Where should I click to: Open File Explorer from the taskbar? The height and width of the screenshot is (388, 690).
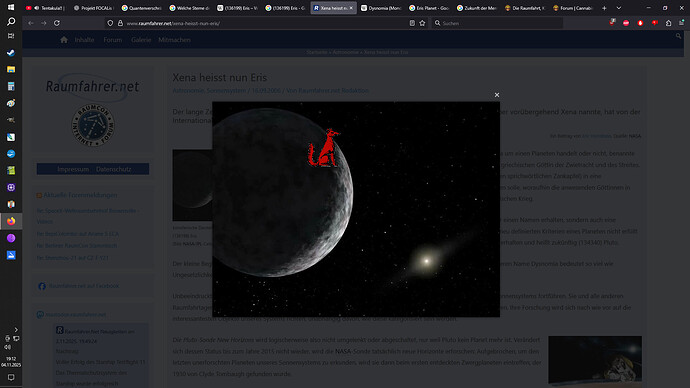11,70
